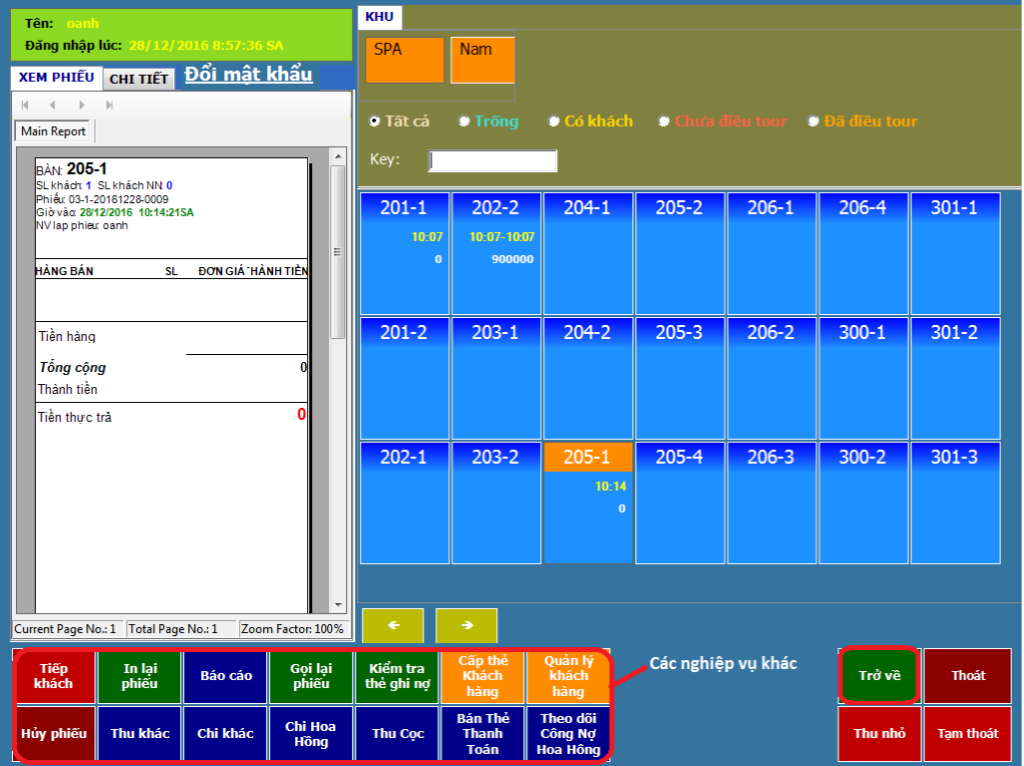Open the Main Report tab

click(x=54, y=131)
